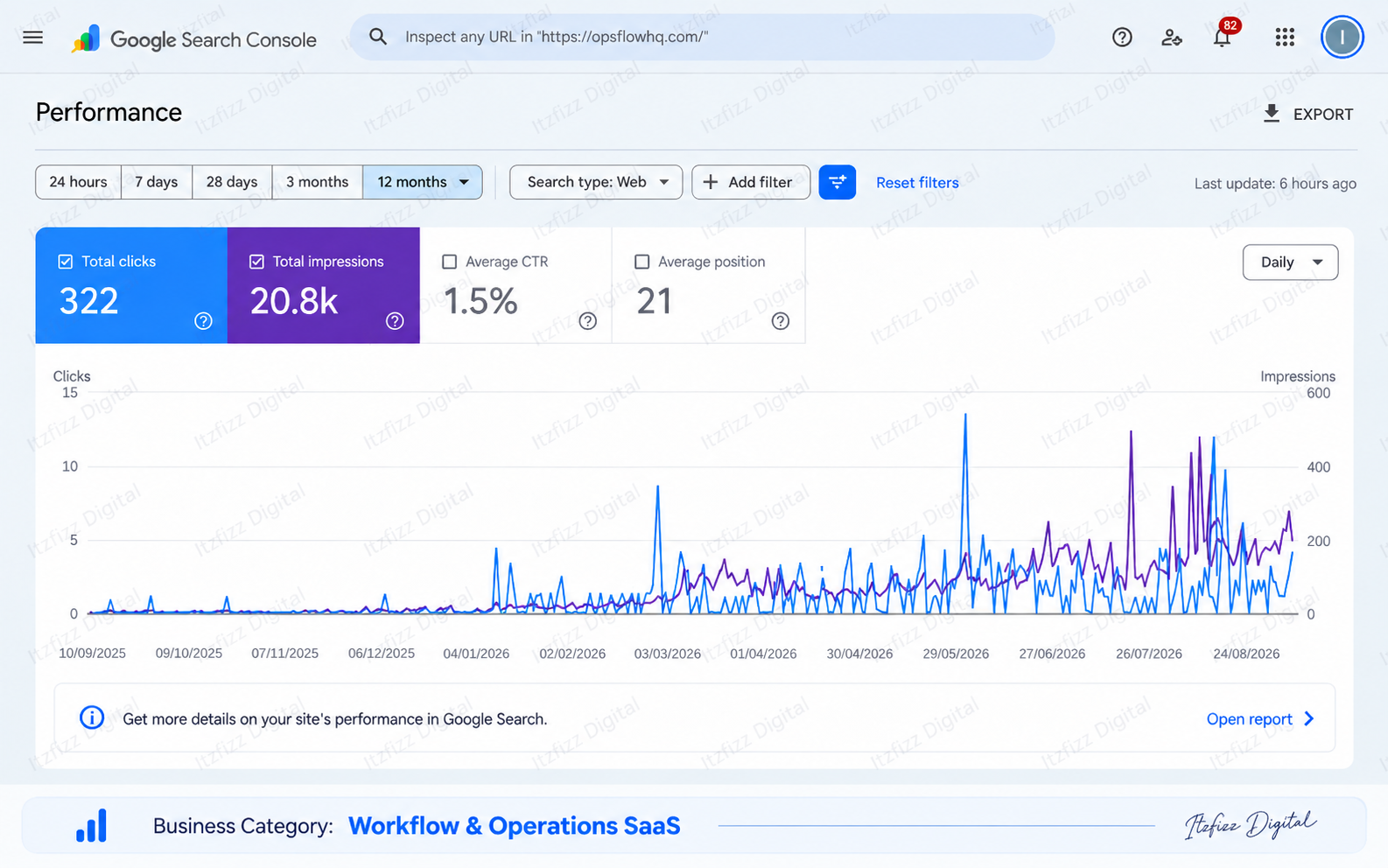Click the 'Workflow & Operations SaaS' text
The image size is (1388, 868).
tap(514, 826)
